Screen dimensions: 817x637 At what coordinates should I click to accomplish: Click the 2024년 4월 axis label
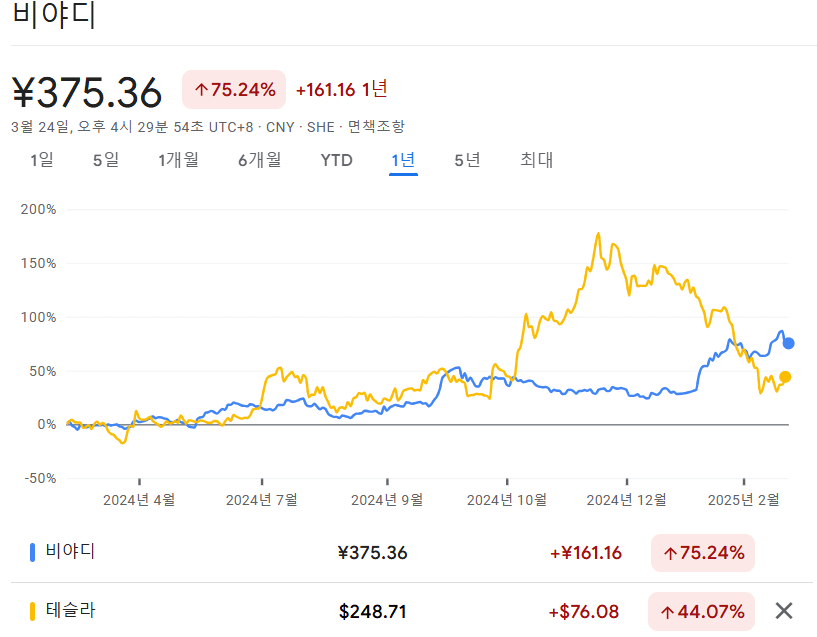[x=139, y=500]
